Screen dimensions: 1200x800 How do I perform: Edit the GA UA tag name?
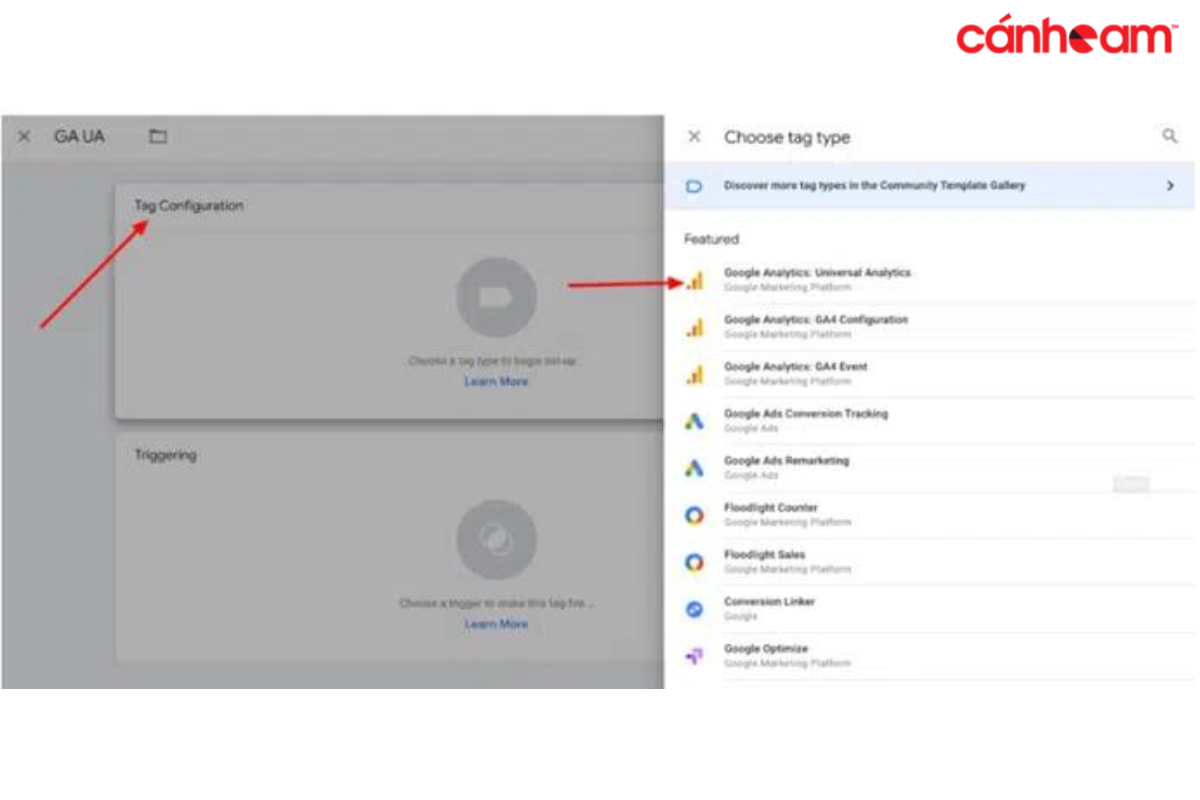click(x=79, y=137)
